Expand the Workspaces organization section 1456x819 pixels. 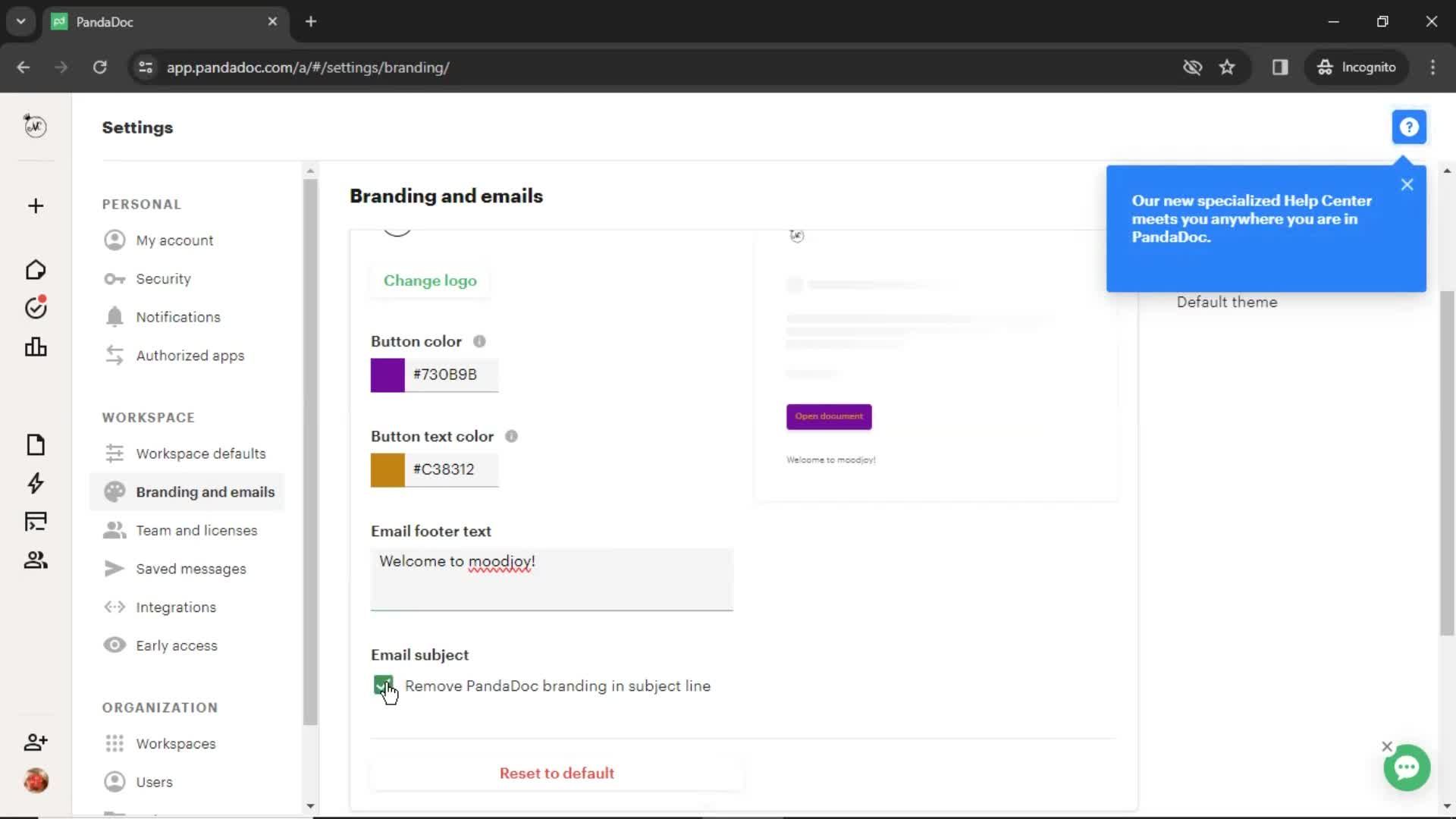coord(175,743)
